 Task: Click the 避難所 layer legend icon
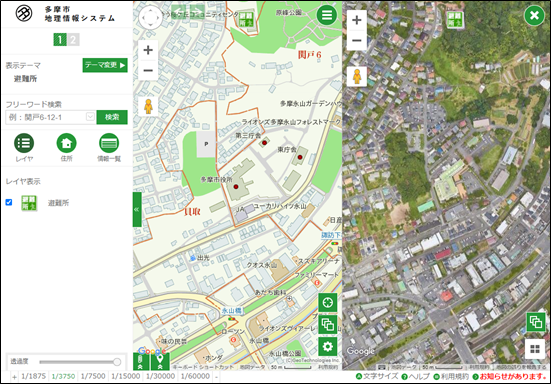(29, 203)
